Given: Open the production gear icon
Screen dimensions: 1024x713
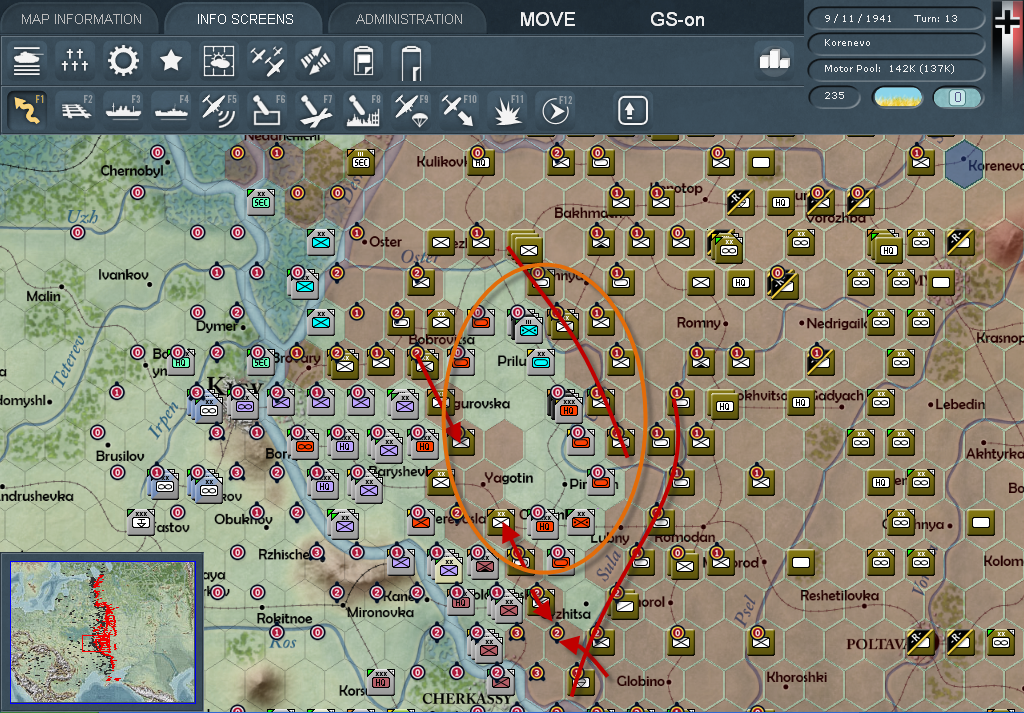Looking at the screenshot, I should coord(123,61).
